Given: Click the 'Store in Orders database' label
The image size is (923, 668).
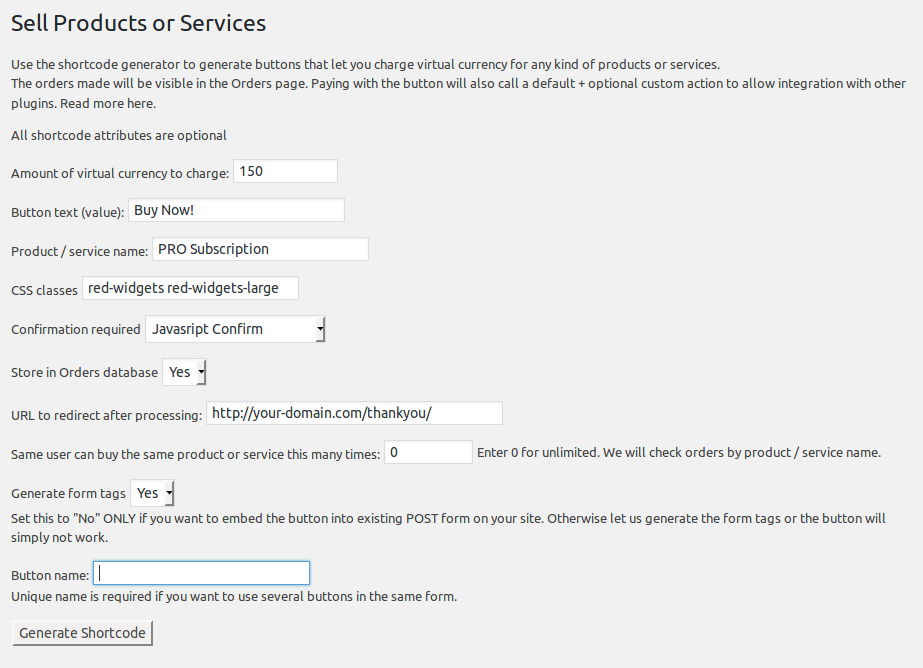Looking at the screenshot, I should [x=85, y=373].
